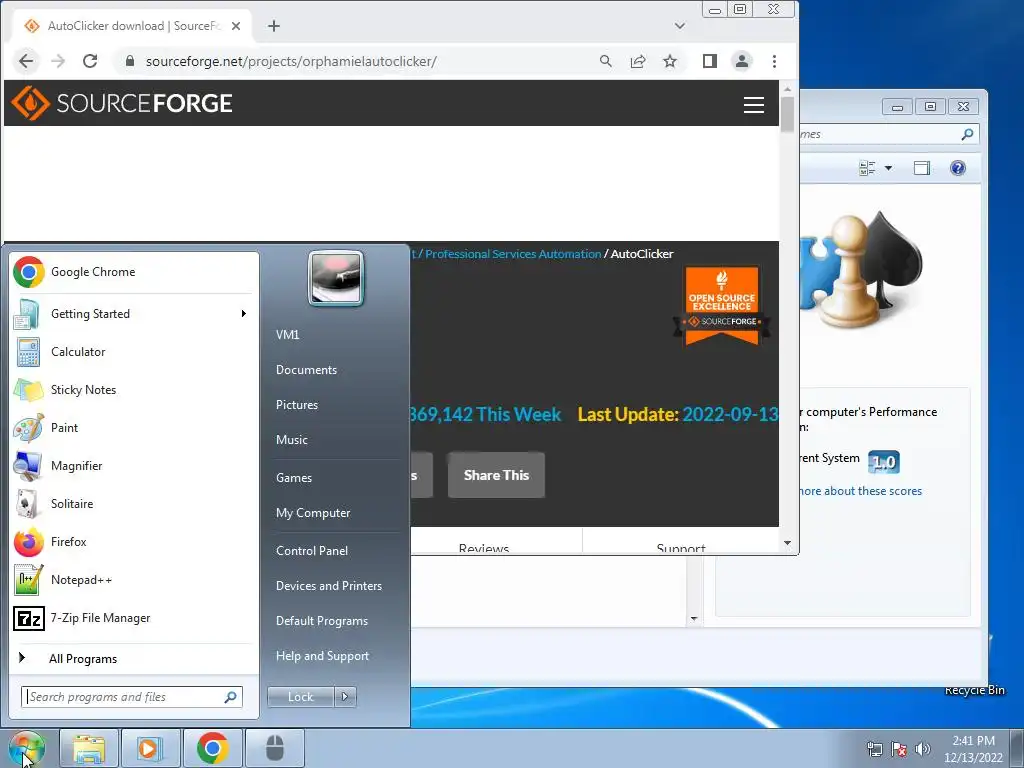This screenshot has height=768, width=1024.
Task: Open Action Center flag tray icon
Action: pos(899,749)
